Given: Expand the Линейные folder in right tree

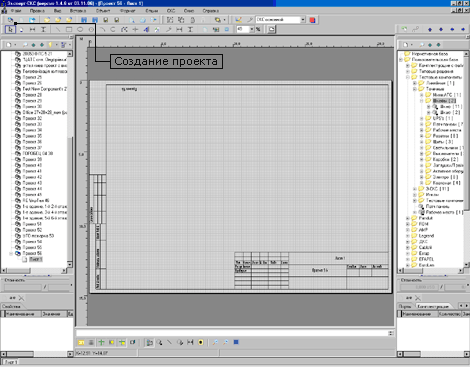Looking at the screenshot, I should [x=415, y=83].
